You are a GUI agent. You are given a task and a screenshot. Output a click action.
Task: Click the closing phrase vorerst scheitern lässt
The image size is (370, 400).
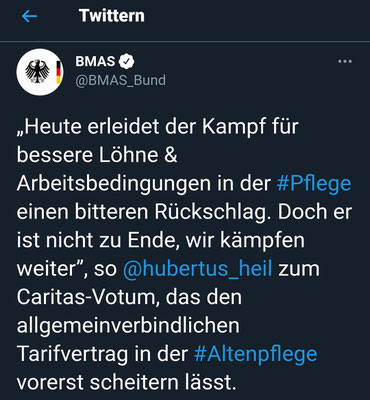pos(126,382)
